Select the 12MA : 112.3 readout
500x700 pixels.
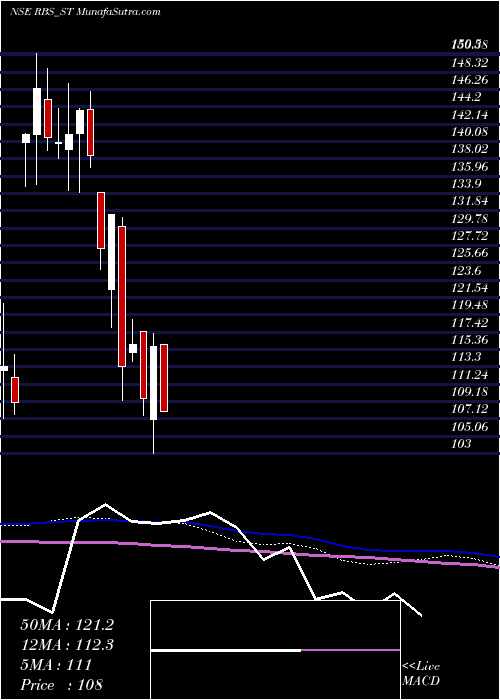point(67,645)
